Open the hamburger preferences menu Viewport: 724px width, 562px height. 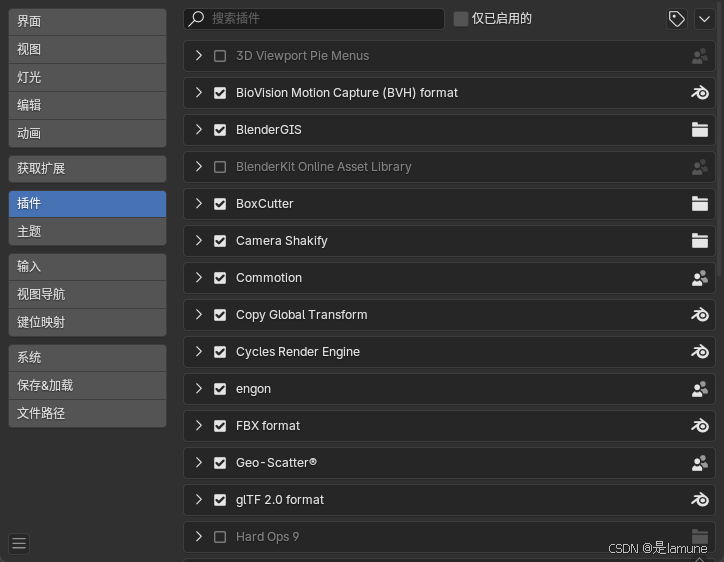tap(19, 544)
